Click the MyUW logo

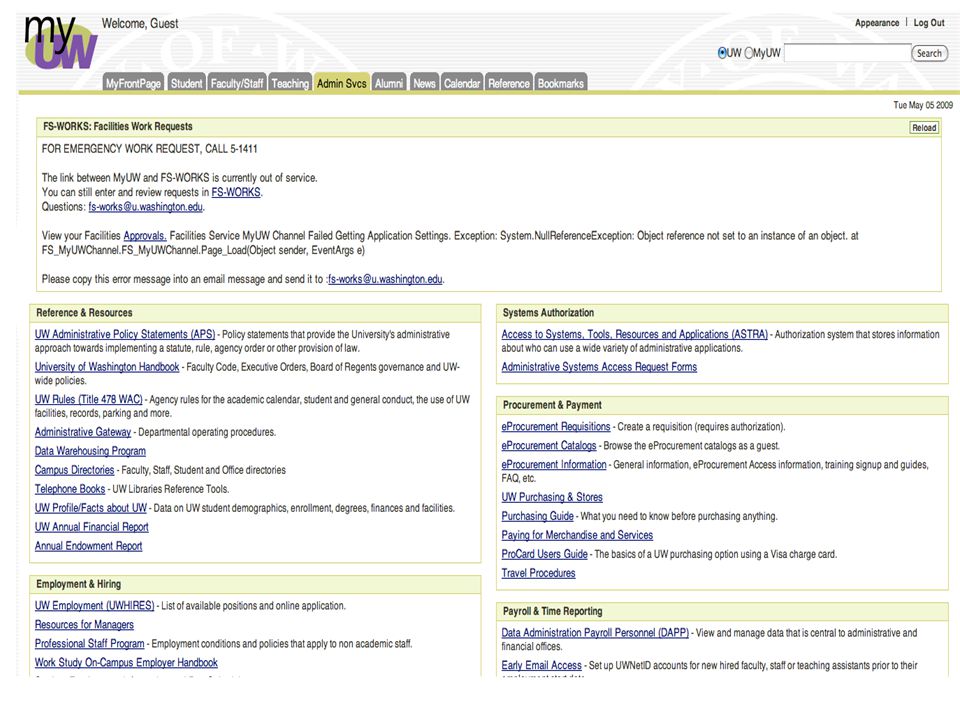pyautogui.click(x=61, y=42)
